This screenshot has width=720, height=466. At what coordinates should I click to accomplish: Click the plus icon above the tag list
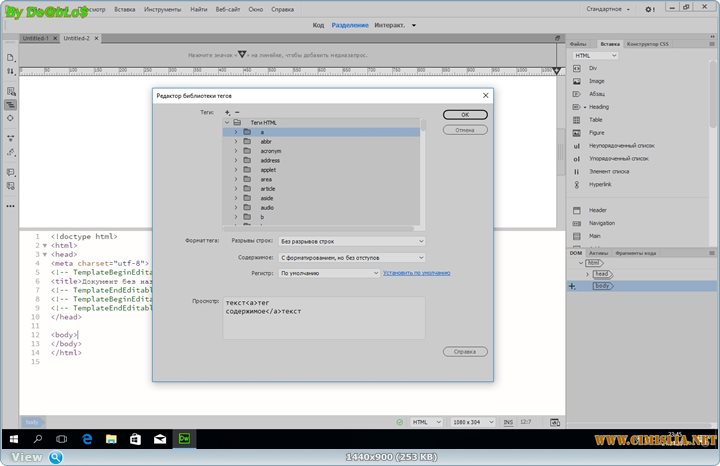coord(227,113)
